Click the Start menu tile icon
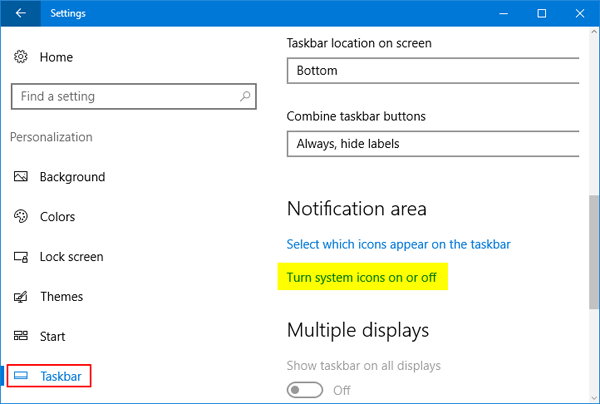 pos(21,337)
